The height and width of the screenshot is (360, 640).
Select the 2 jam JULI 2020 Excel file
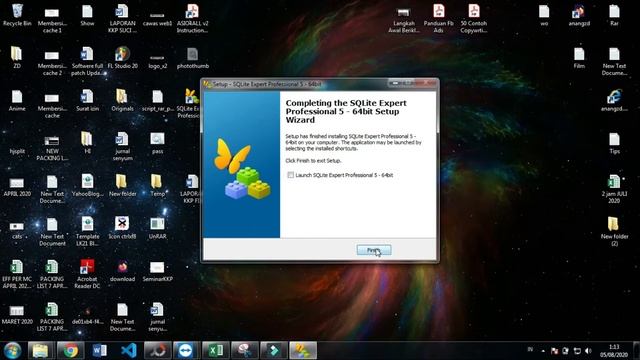point(614,189)
